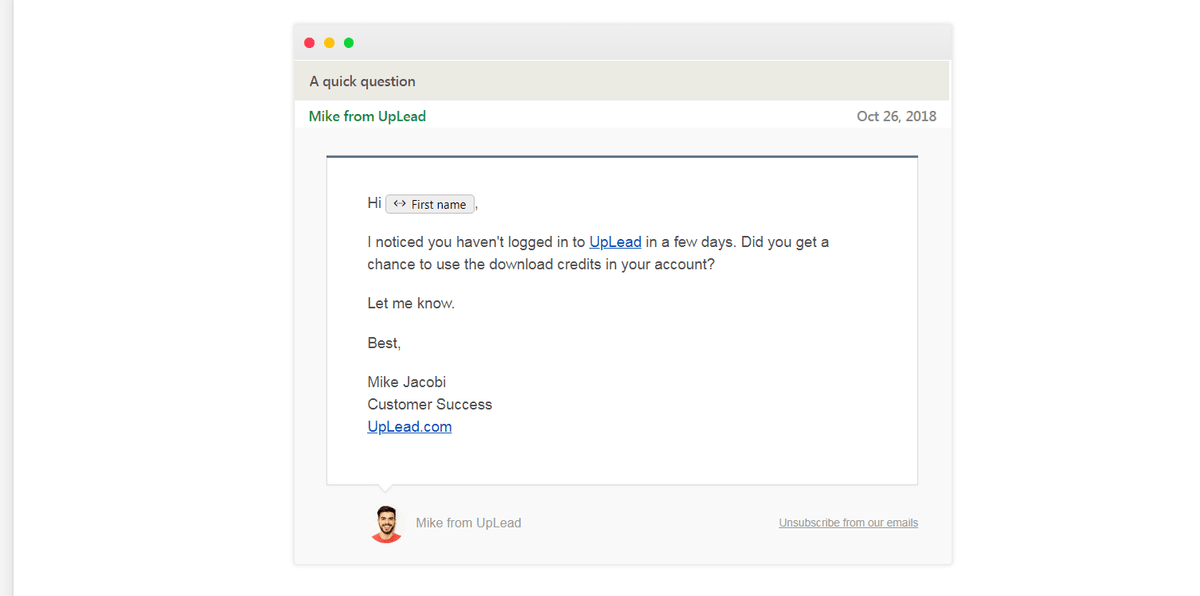Click the Mike Jacobi signature name
The width and height of the screenshot is (1200, 596).
pyautogui.click(x=407, y=382)
